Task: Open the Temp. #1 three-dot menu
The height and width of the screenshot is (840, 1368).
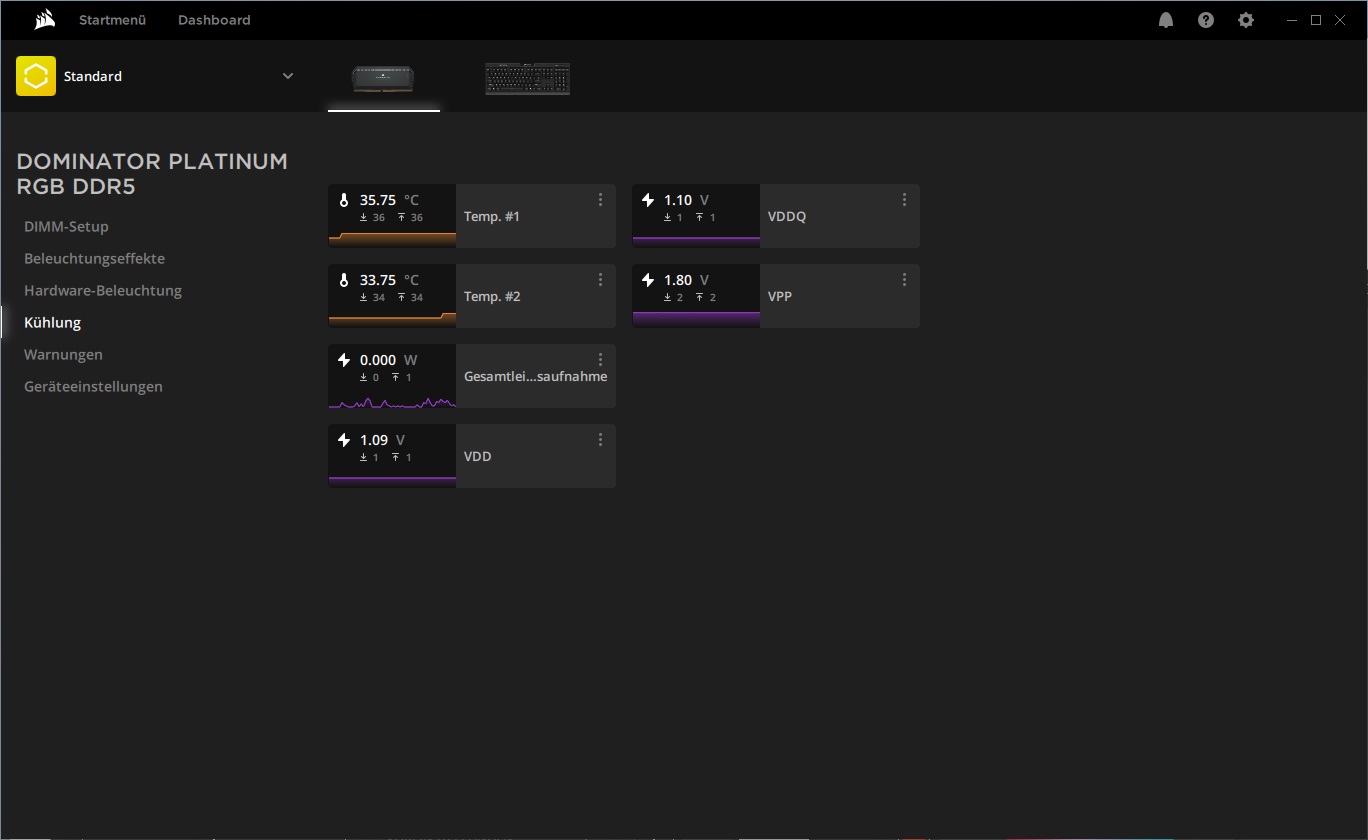Action: 600,200
